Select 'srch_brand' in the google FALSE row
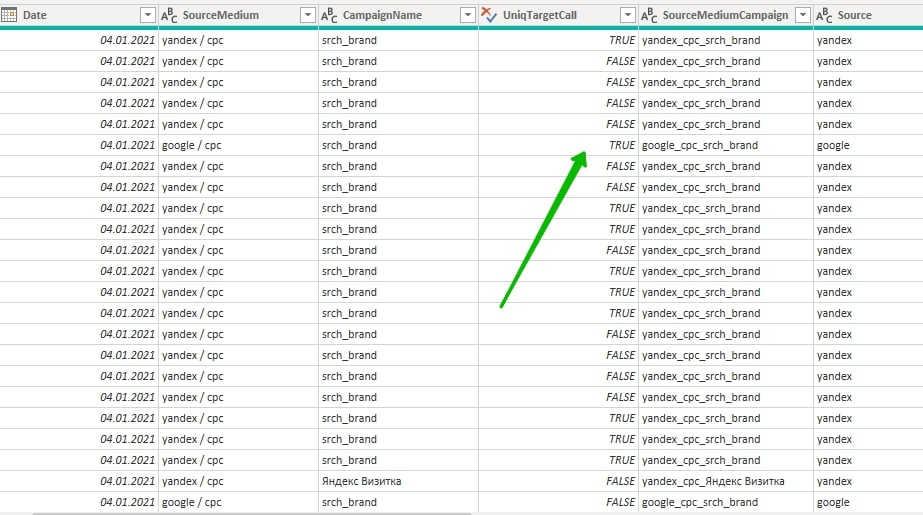The width and height of the screenshot is (923, 515). (x=399, y=503)
